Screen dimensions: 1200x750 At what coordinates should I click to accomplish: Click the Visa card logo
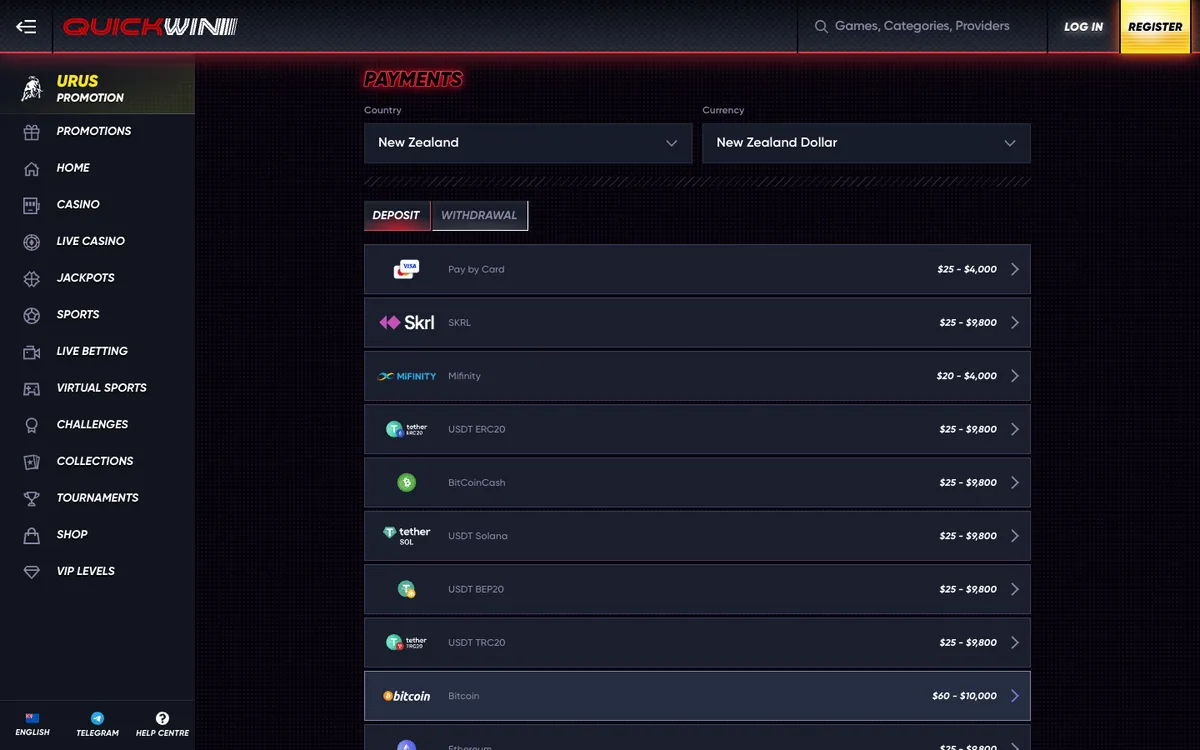pyautogui.click(x=406, y=269)
